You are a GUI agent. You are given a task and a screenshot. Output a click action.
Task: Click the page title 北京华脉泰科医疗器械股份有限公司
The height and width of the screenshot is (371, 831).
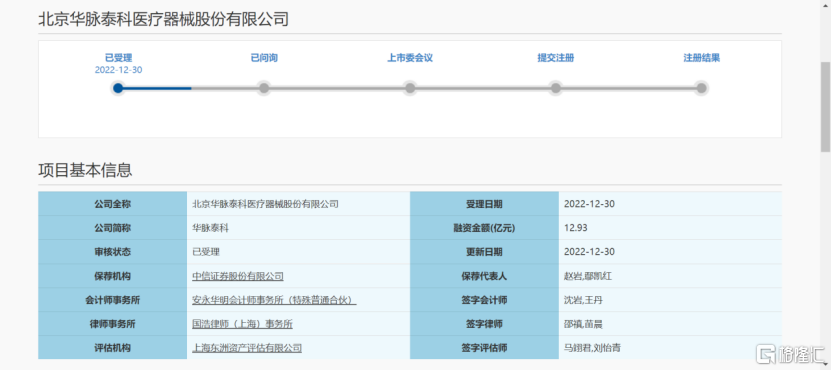coord(163,20)
